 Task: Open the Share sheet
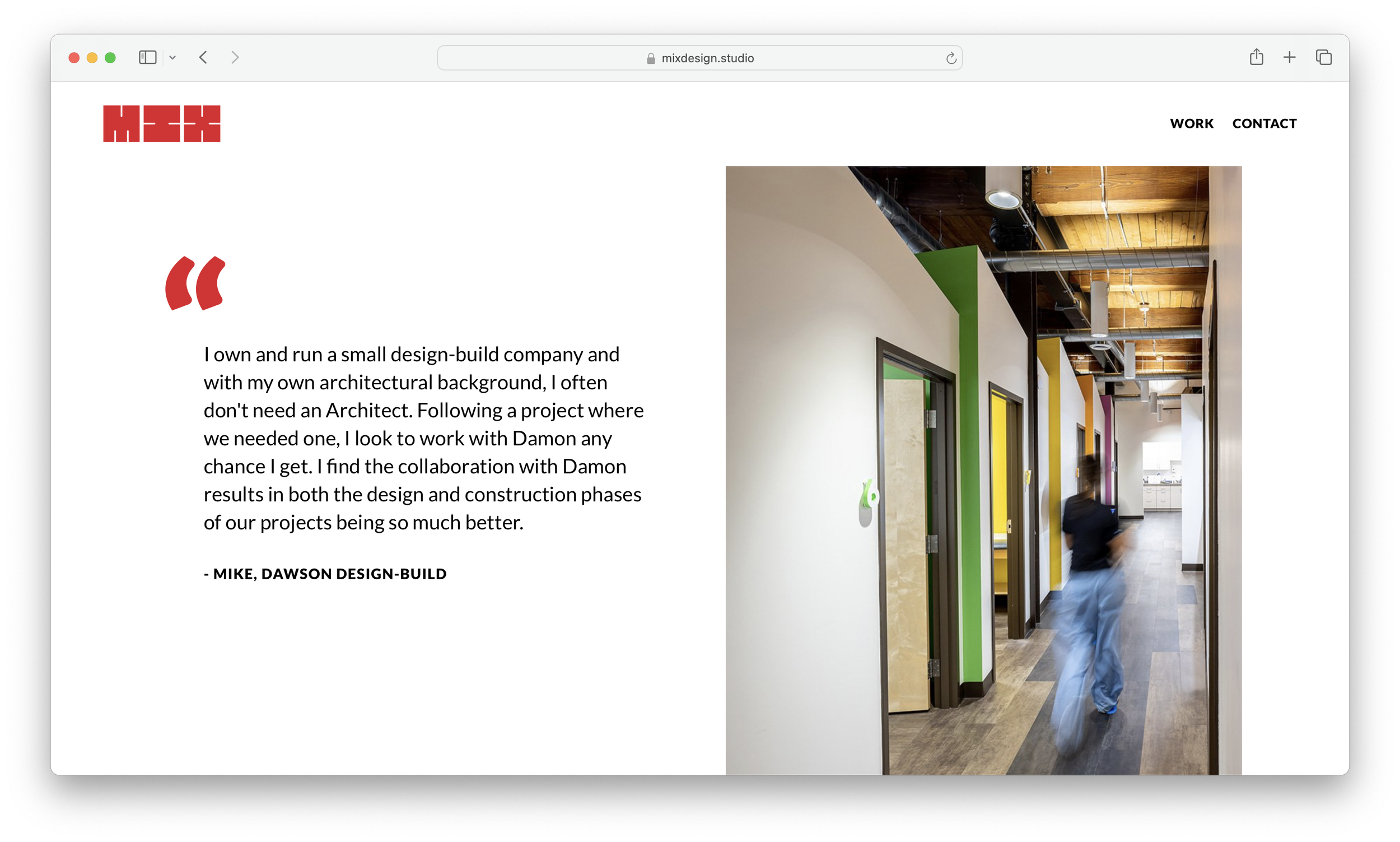pyautogui.click(x=1256, y=57)
